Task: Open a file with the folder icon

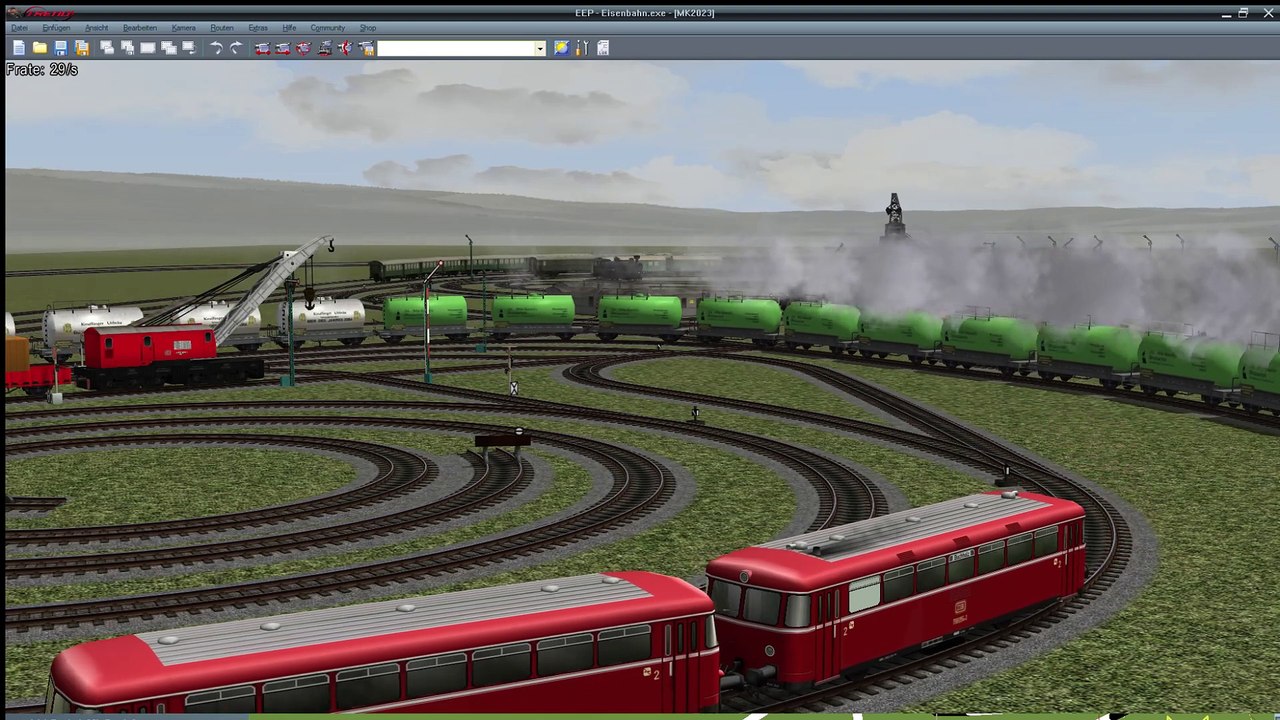Action: click(x=39, y=48)
